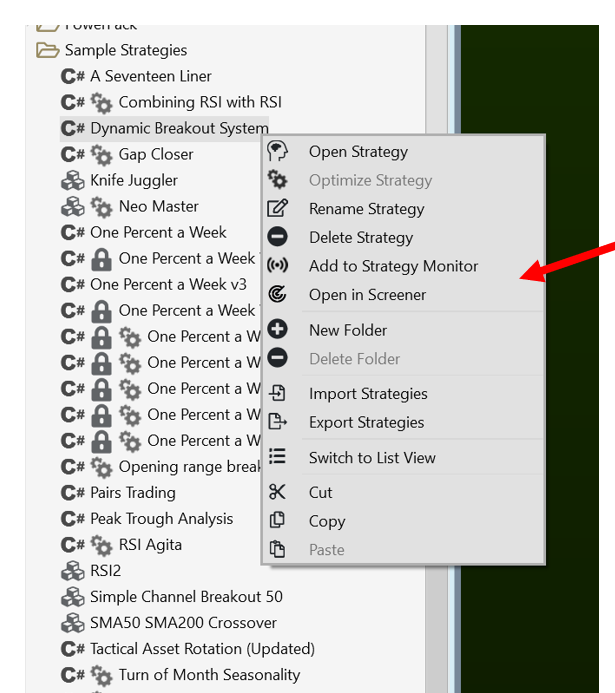Screen dimensions: 615x693
Task: Choose Switch to List View
Action: (x=372, y=458)
